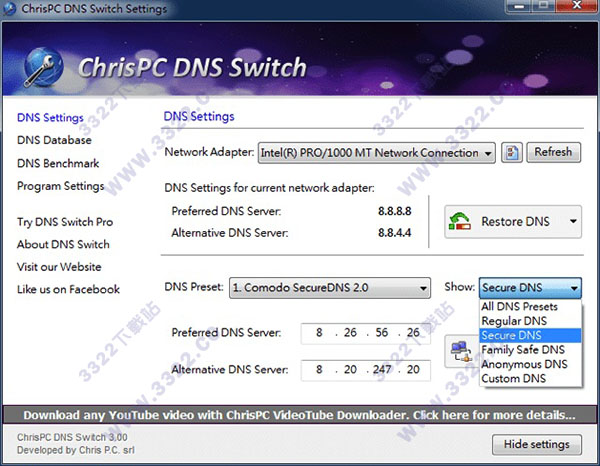Open DNS Settings in sidebar
This screenshot has width=600, height=466.
(x=50, y=117)
